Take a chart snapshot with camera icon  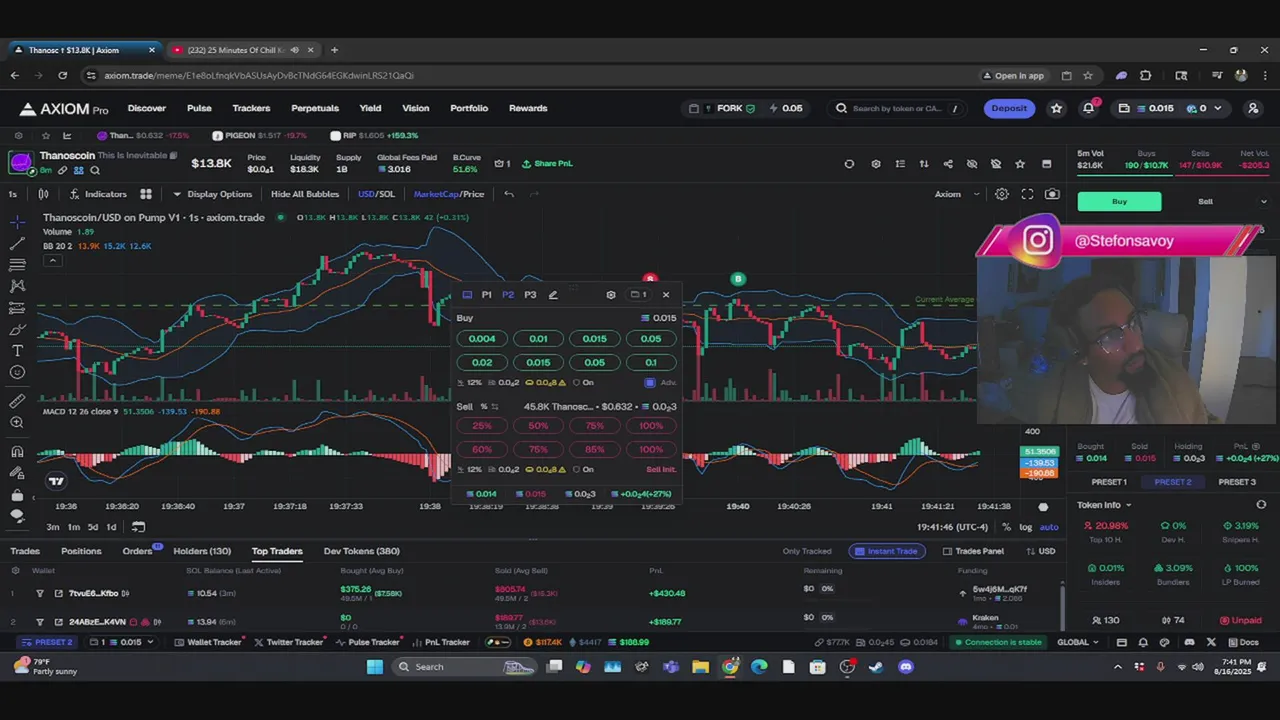pyautogui.click(x=1052, y=194)
